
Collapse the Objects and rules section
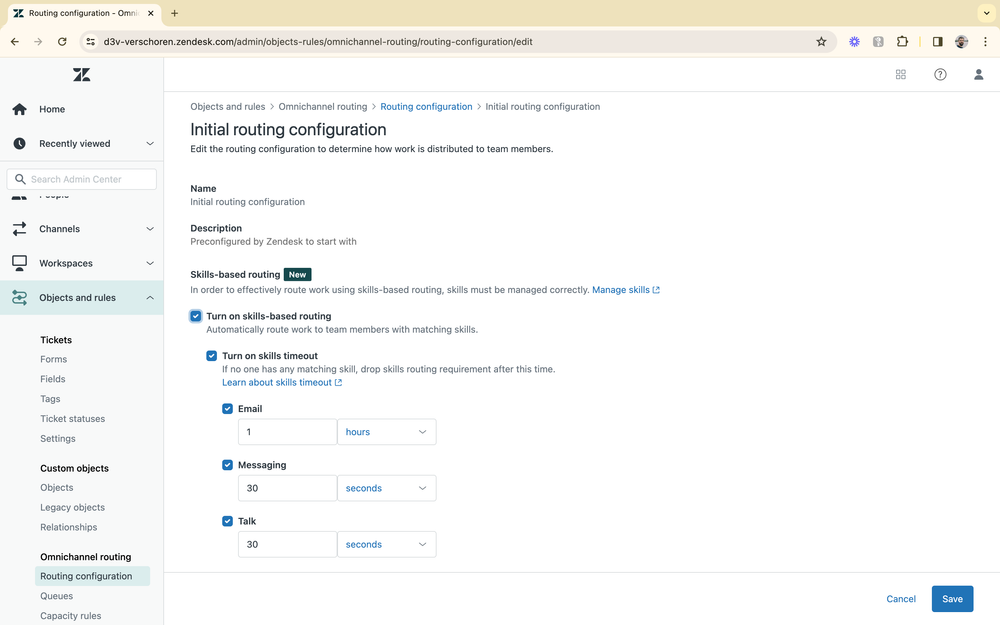pos(150,297)
